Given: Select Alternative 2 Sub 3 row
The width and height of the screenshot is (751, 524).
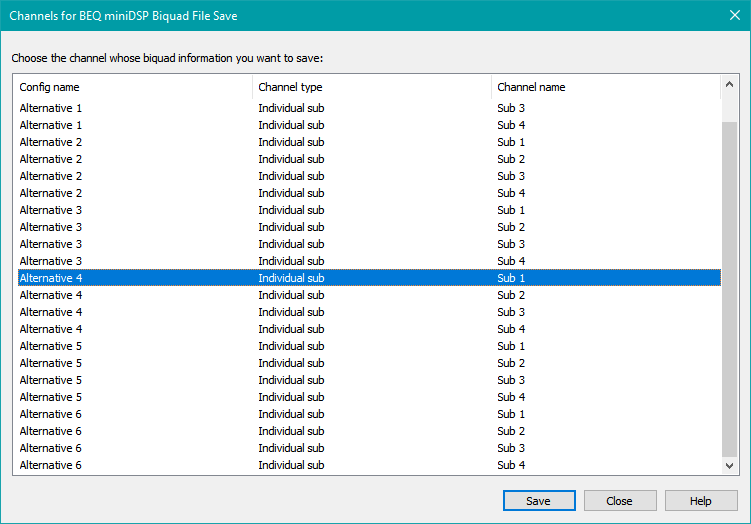Looking at the screenshot, I should (x=369, y=176).
